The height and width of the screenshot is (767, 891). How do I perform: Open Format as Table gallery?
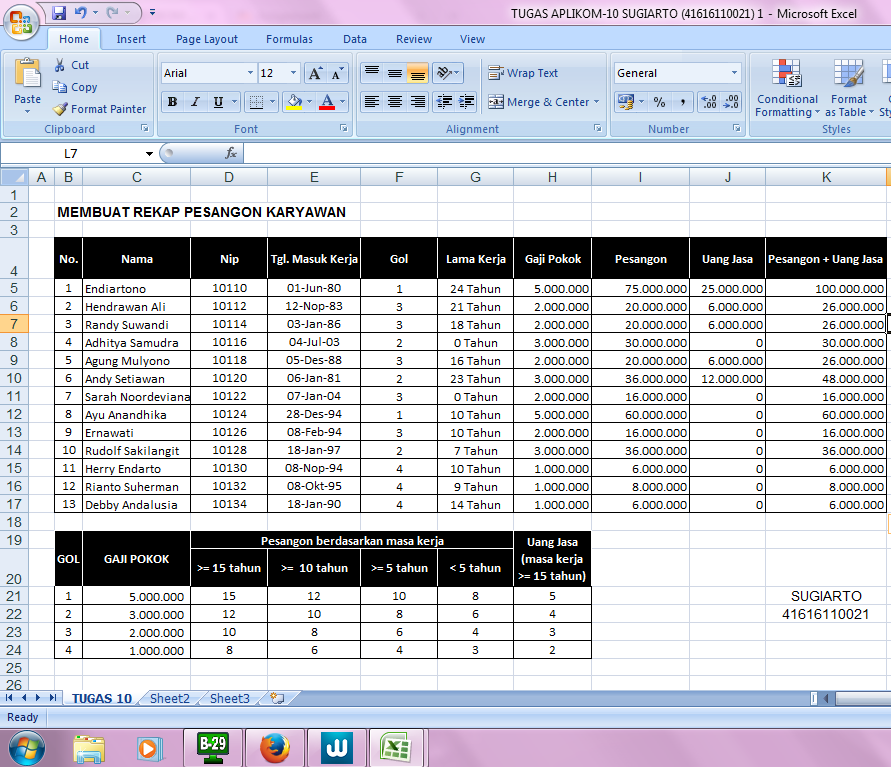849,88
